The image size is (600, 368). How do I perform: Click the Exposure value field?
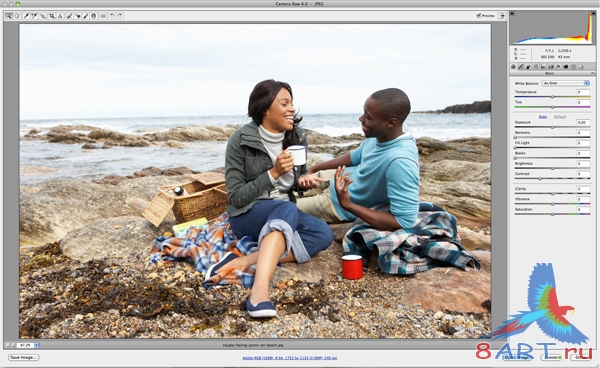tap(583, 122)
